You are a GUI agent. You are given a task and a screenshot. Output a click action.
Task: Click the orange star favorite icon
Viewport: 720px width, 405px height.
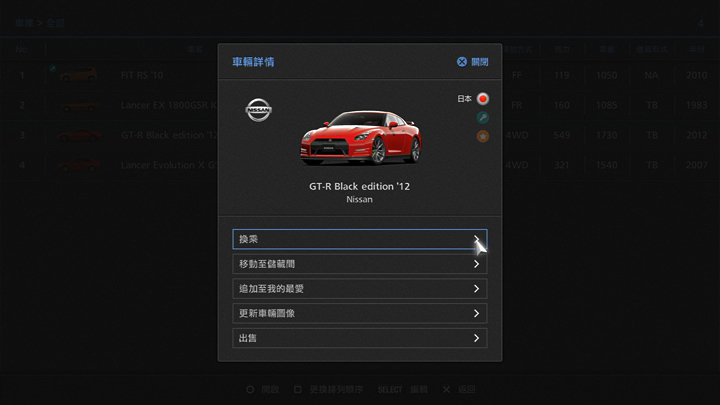coord(483,136)
